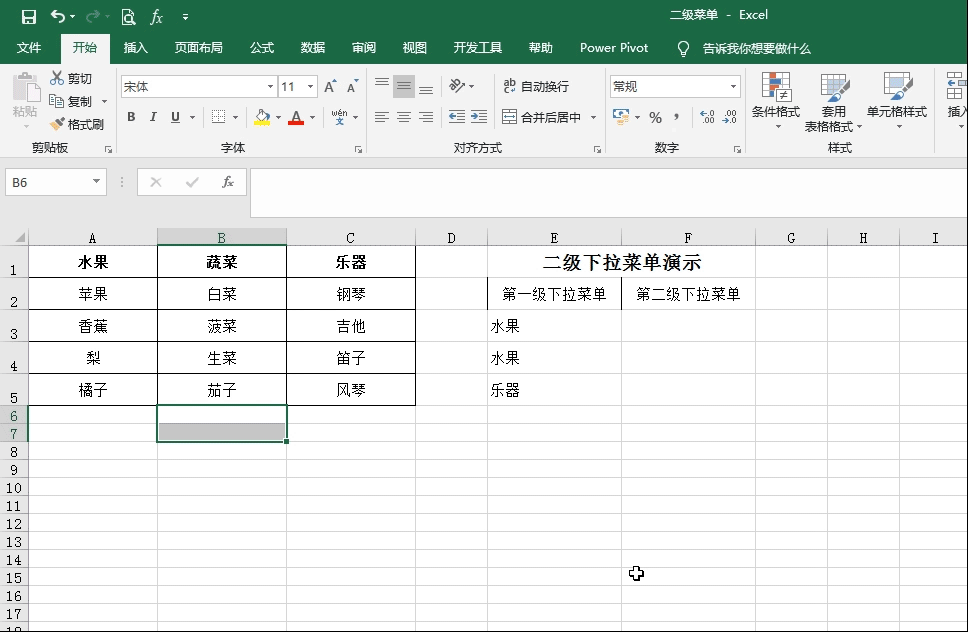The width and height of the screenshot is (968, 632).
Task: Click the 自动换行 (wrap text) icon
Action: coord(510,86)
